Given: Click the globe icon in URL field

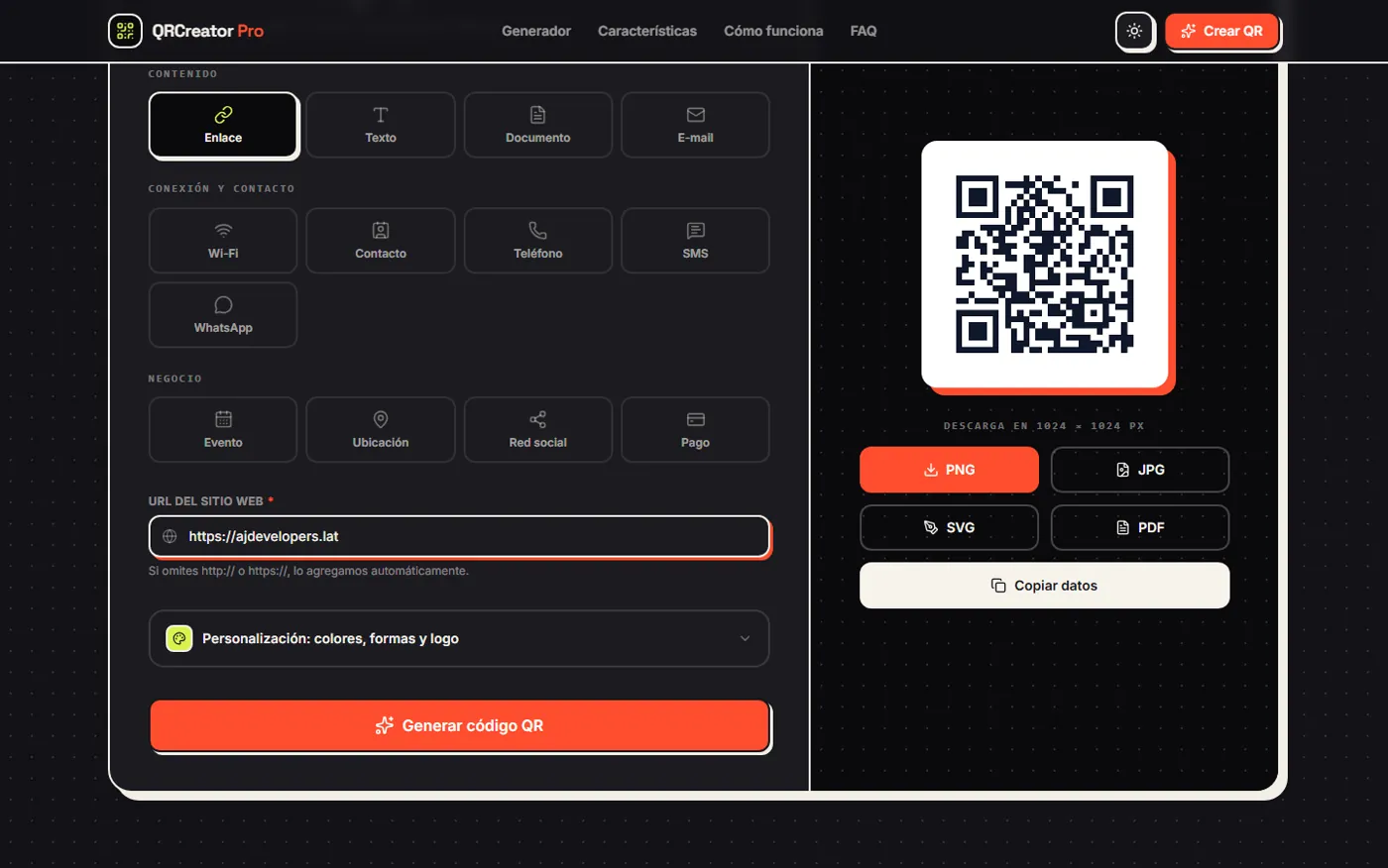Looking at the screenshot, I should tap(170, 536).
